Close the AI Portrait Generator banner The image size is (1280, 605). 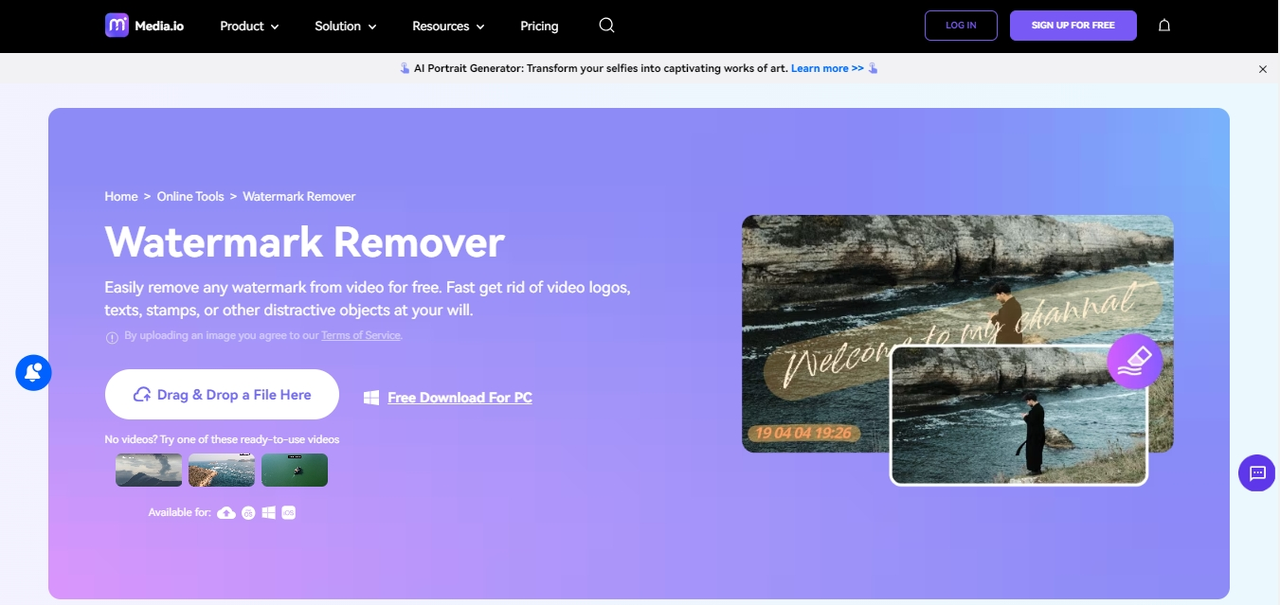pyautogui.click(x=1263, y=69)
